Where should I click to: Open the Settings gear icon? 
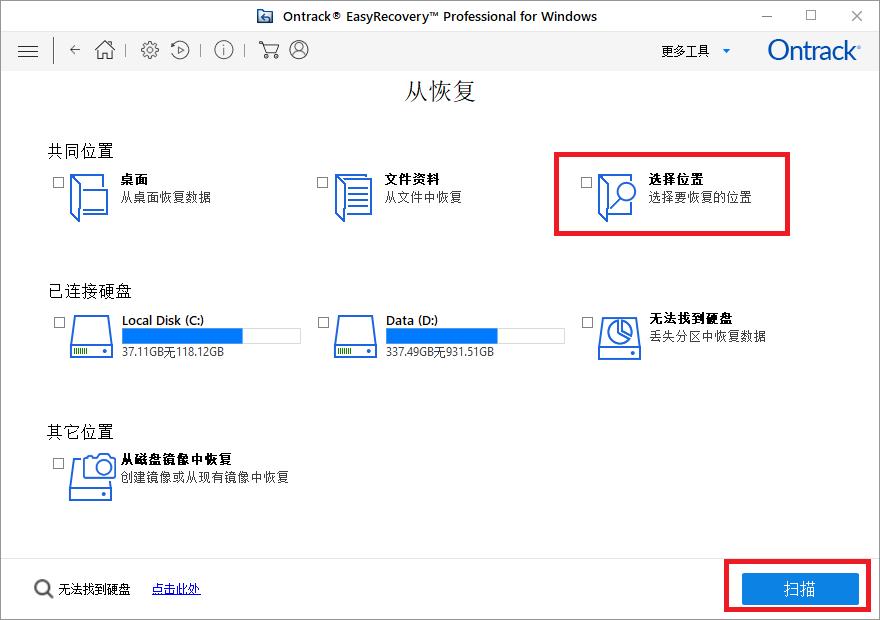click(x=149, y=49)
